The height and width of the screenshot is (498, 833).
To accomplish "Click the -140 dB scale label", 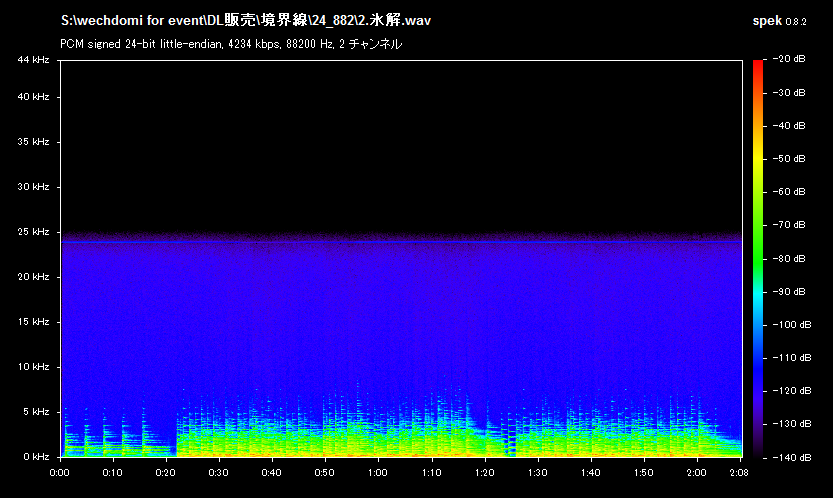I will 792,458.
